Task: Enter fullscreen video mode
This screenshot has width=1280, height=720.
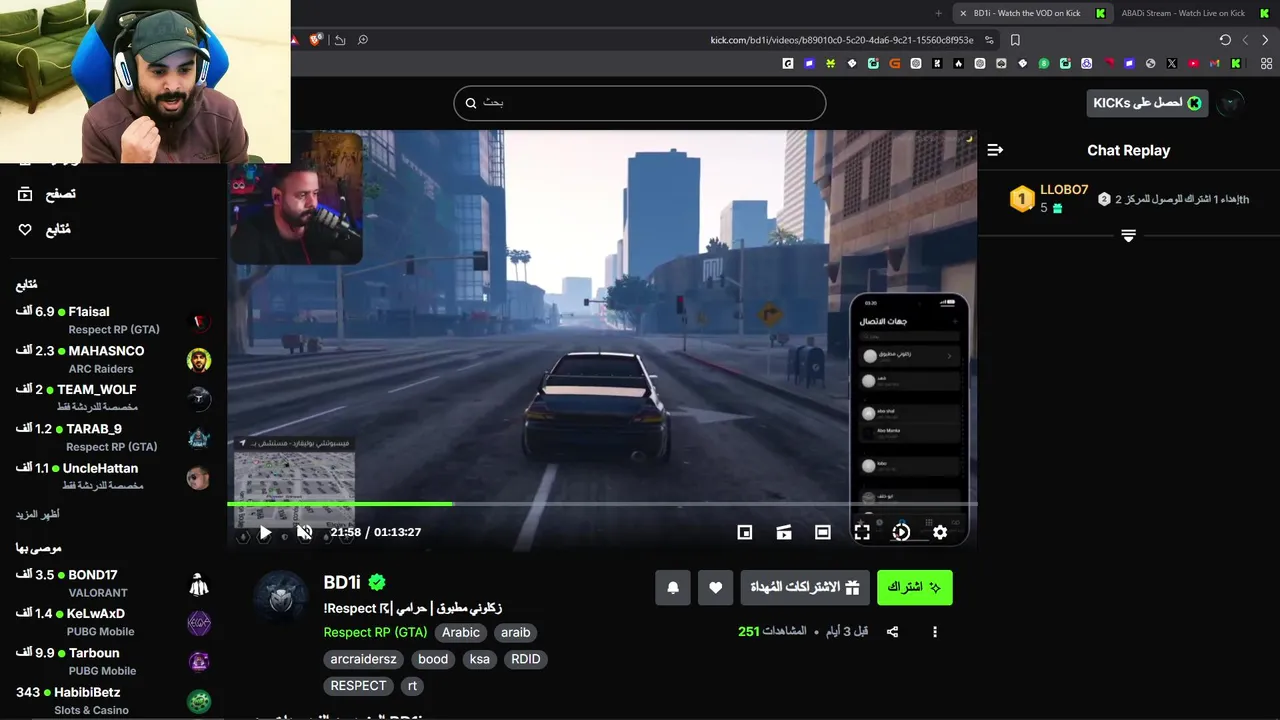Action: click(862, 533)
